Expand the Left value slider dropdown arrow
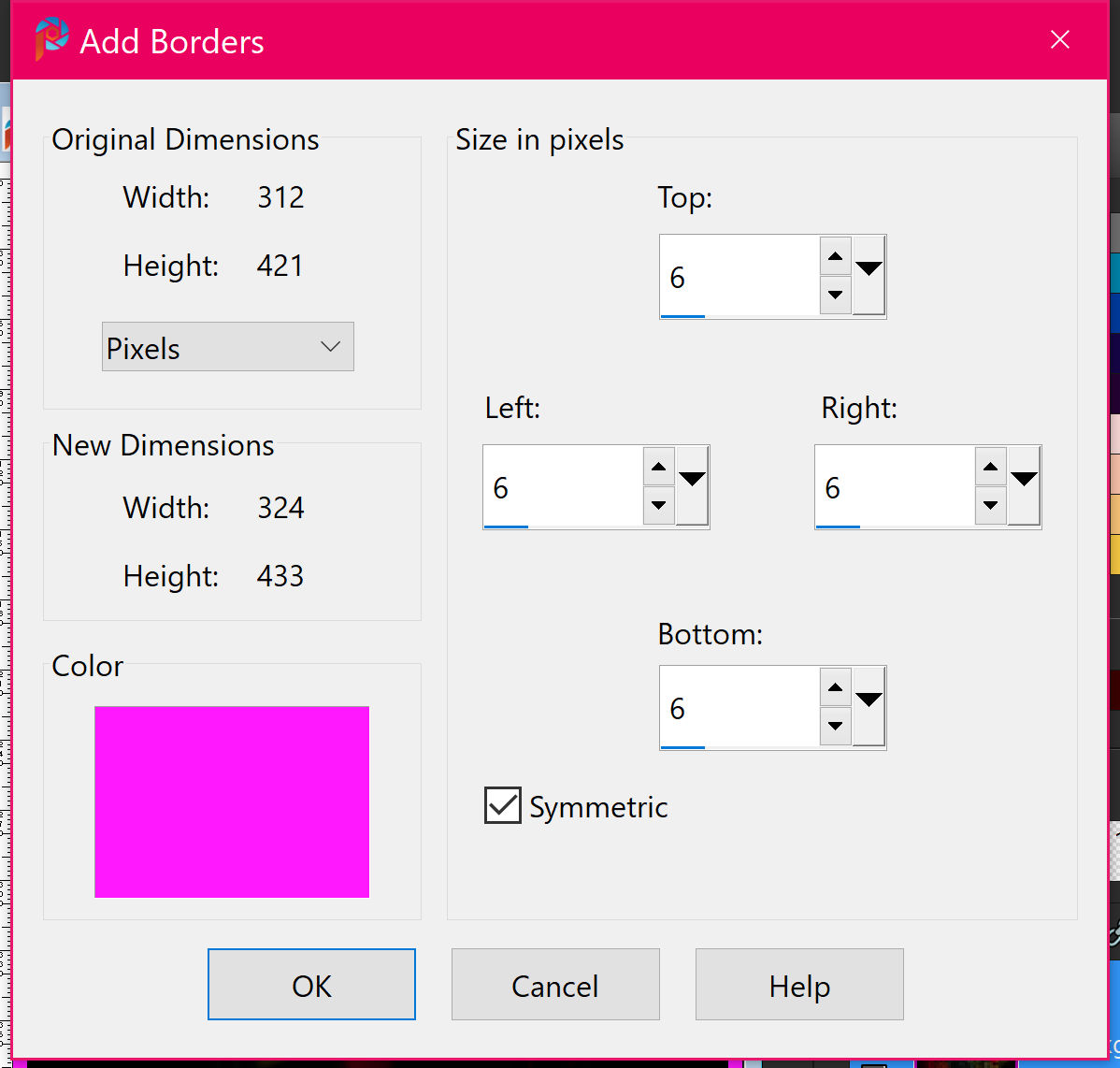Screen dimensions: 1120x1068 [693, 484]
